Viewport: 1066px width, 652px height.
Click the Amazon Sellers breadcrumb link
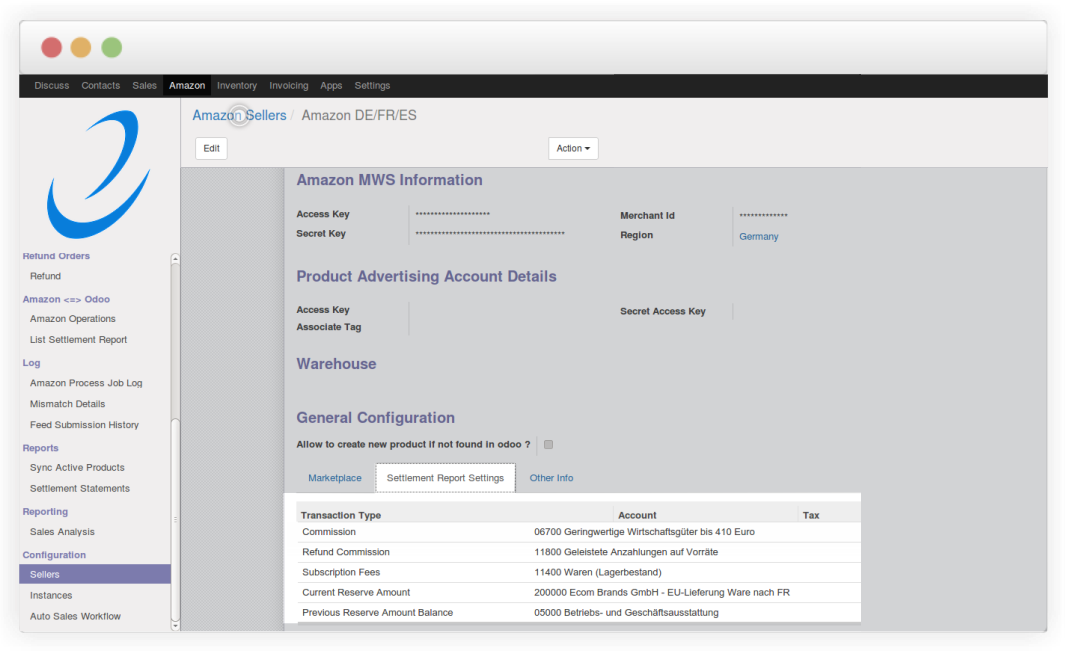[x=239, y=116]
